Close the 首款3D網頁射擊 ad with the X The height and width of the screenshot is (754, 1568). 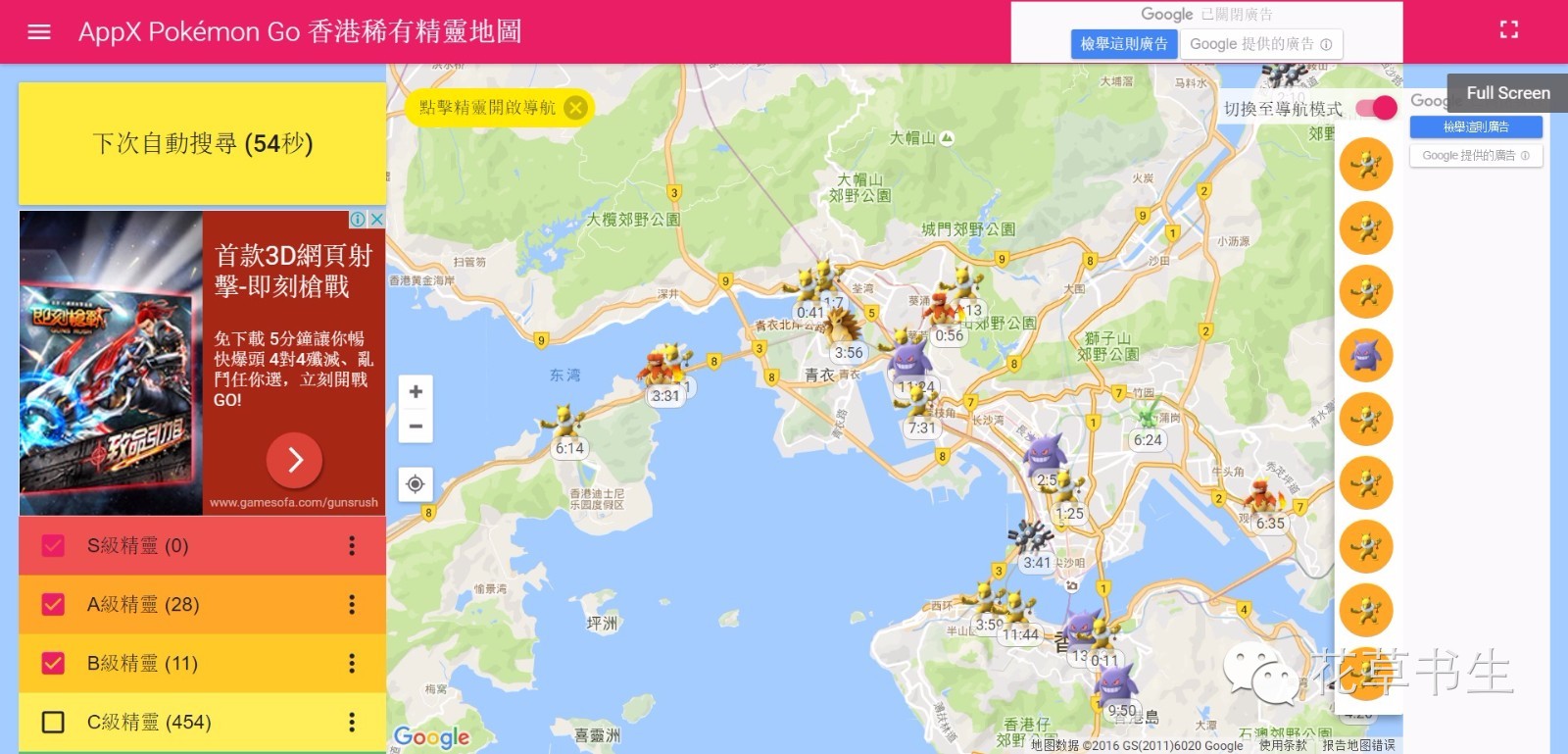(376, 220)
